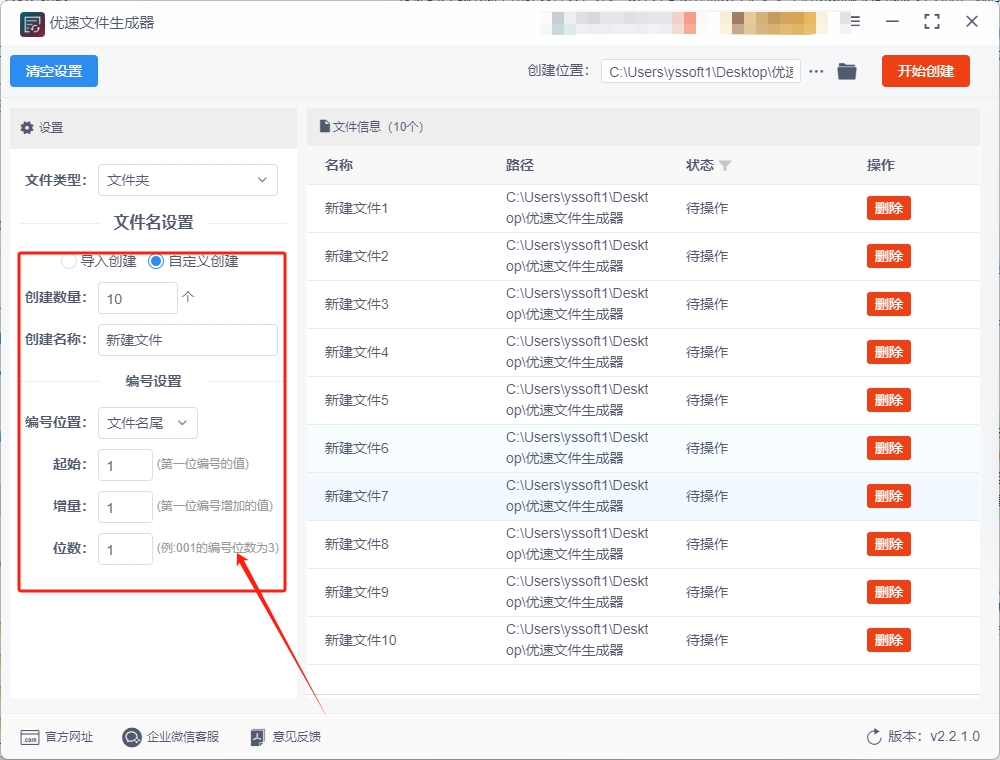The image size is (1000, 760).
Task: Remove 新建文件10 with its 删除 button
Action: 888,640
